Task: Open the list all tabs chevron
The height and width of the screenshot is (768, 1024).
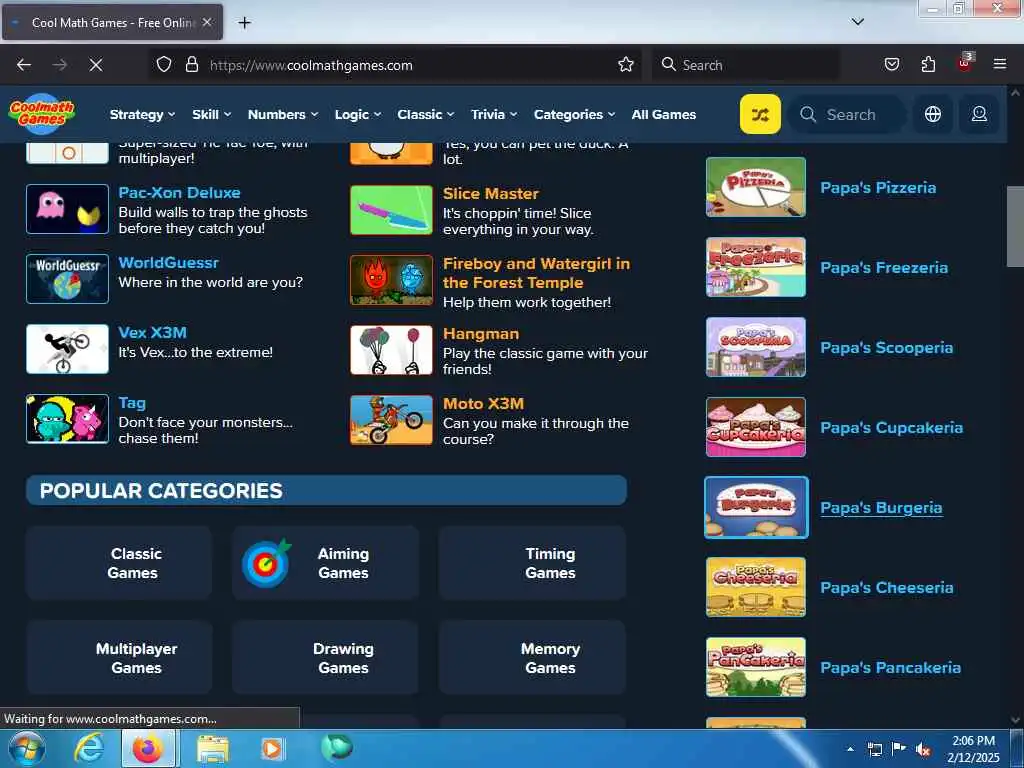Action: point(858,22)
